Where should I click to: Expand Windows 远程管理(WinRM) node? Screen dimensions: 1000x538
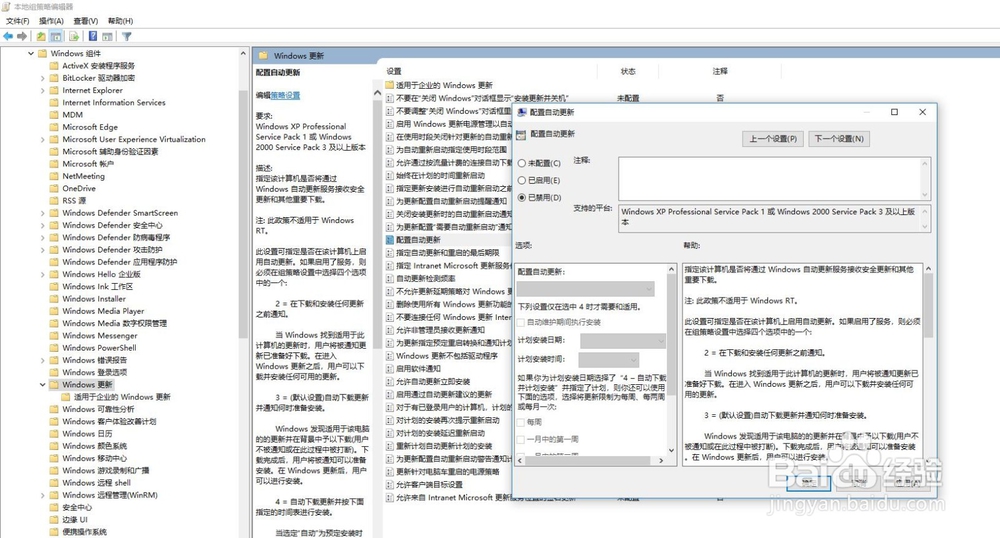(x=43, y=495)
